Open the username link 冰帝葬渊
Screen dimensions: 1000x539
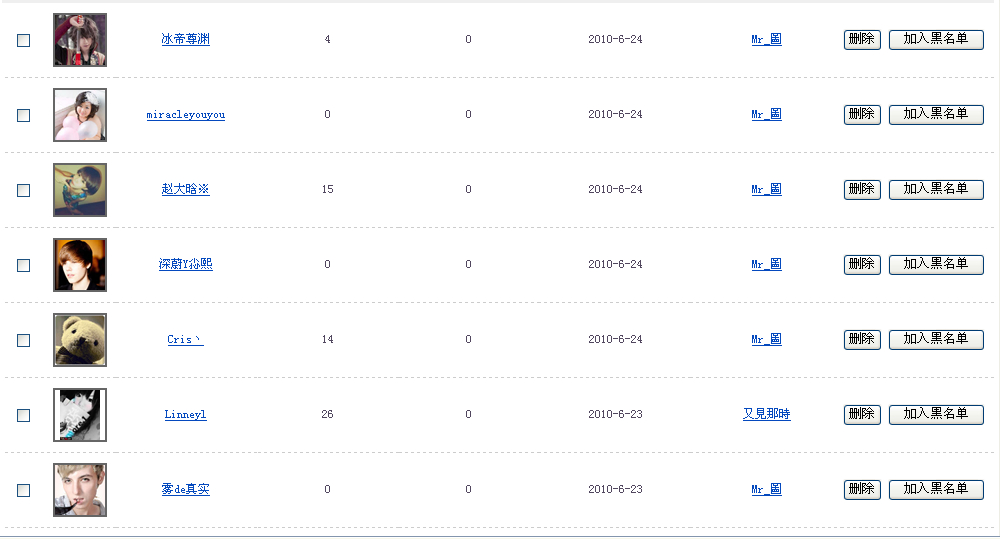pos(185,40)
